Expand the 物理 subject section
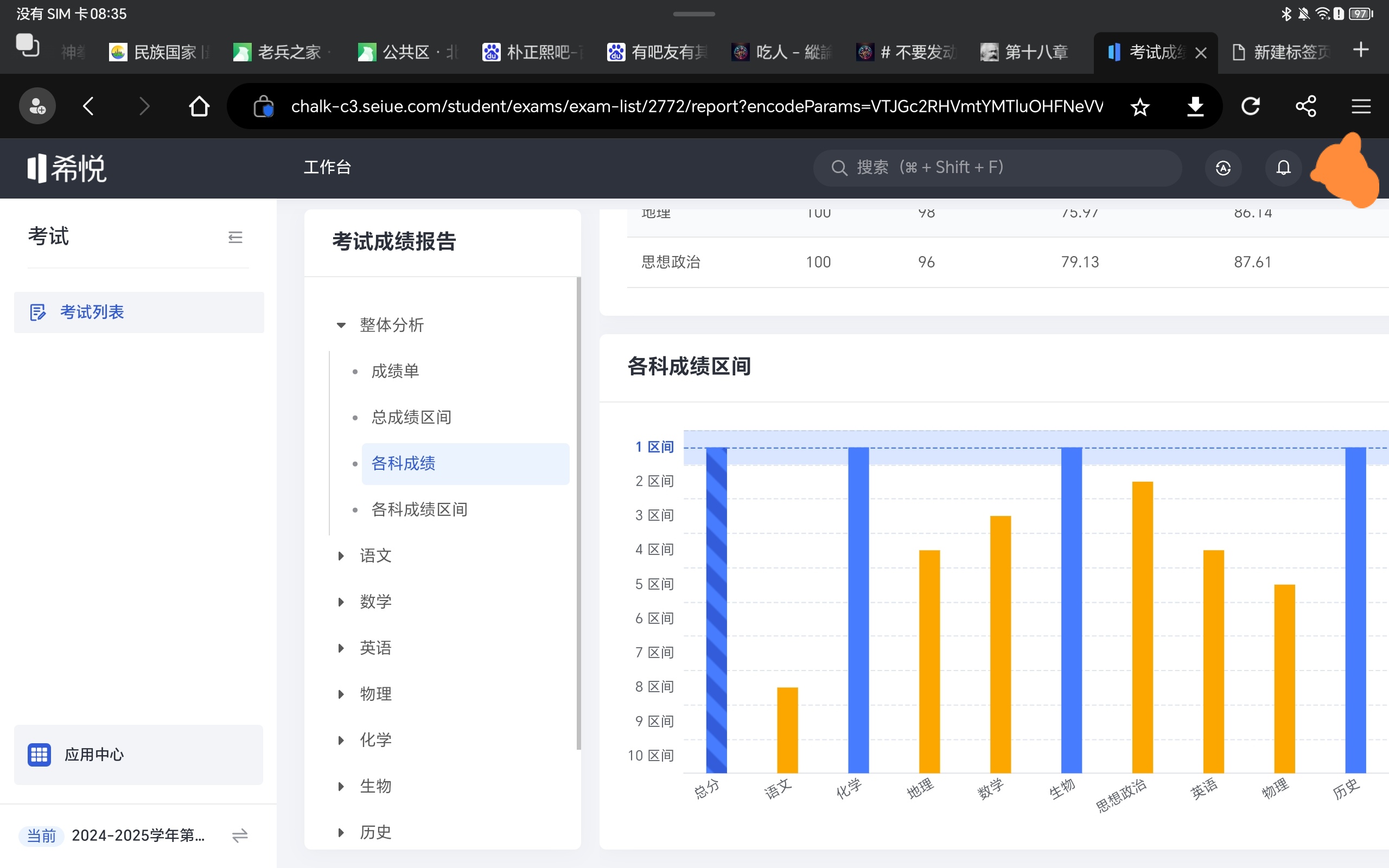Viewport: 1389px width, 868px height. pyautogui.click(x=341, y=694)
